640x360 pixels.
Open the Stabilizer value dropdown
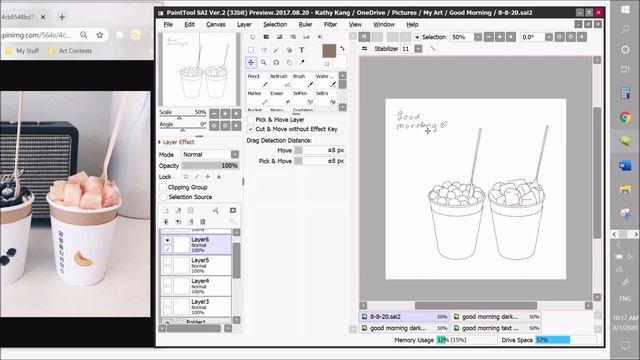[x=418, y=49]
